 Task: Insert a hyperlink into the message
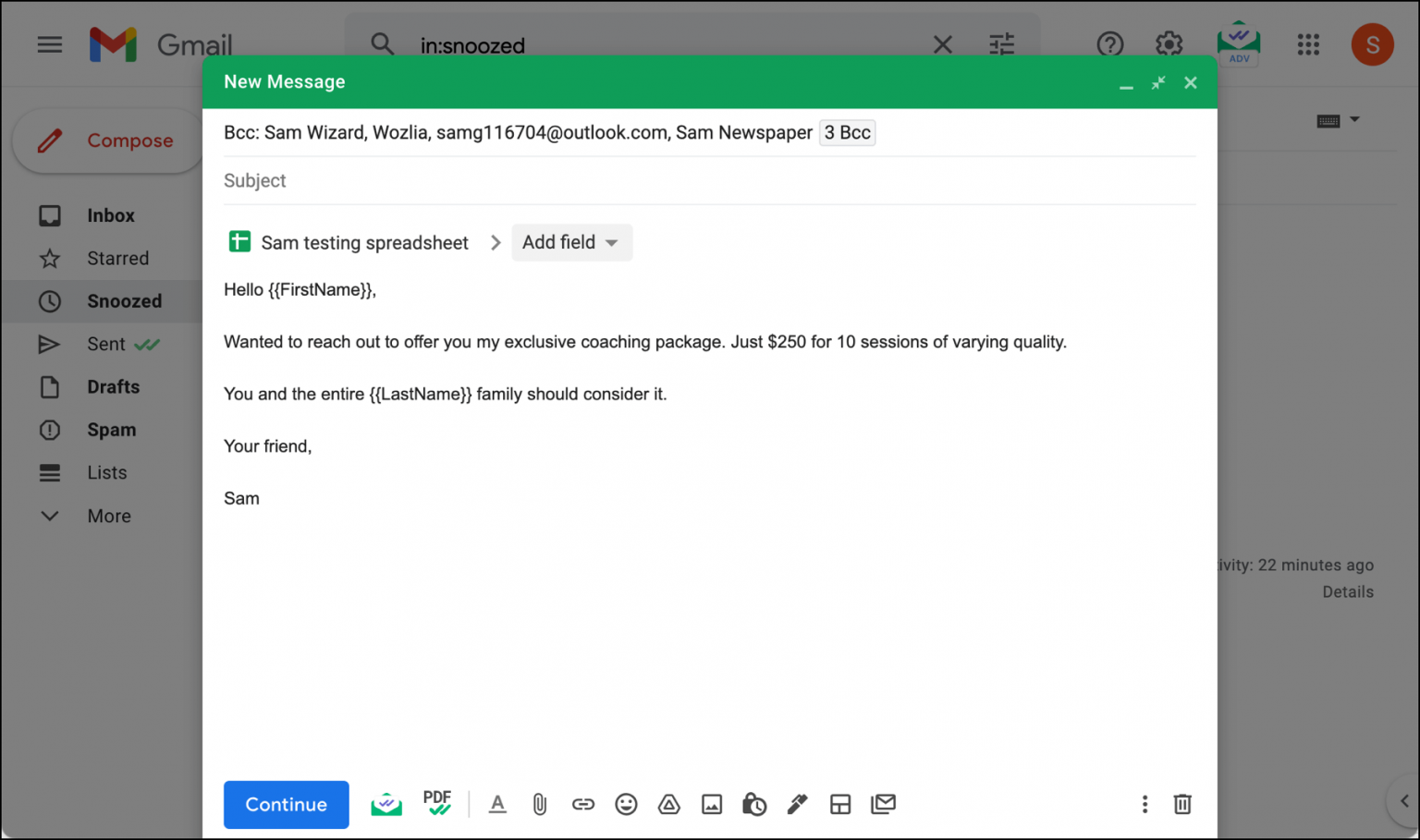point(583,804)
